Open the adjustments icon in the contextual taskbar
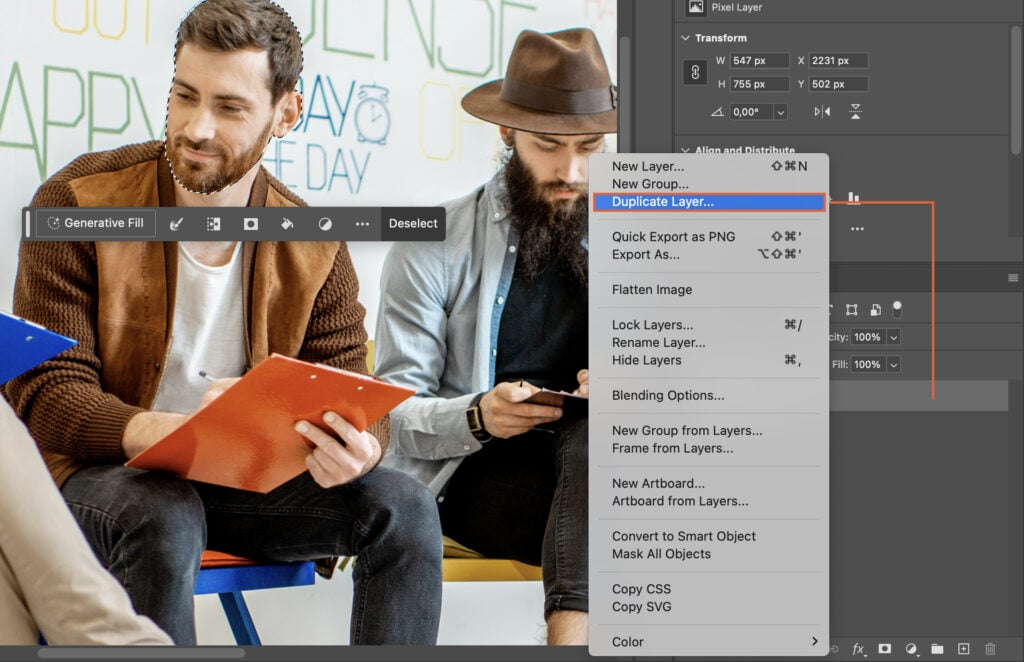The width and height of the screenshot is (1024, 662). tap(324, 223)
